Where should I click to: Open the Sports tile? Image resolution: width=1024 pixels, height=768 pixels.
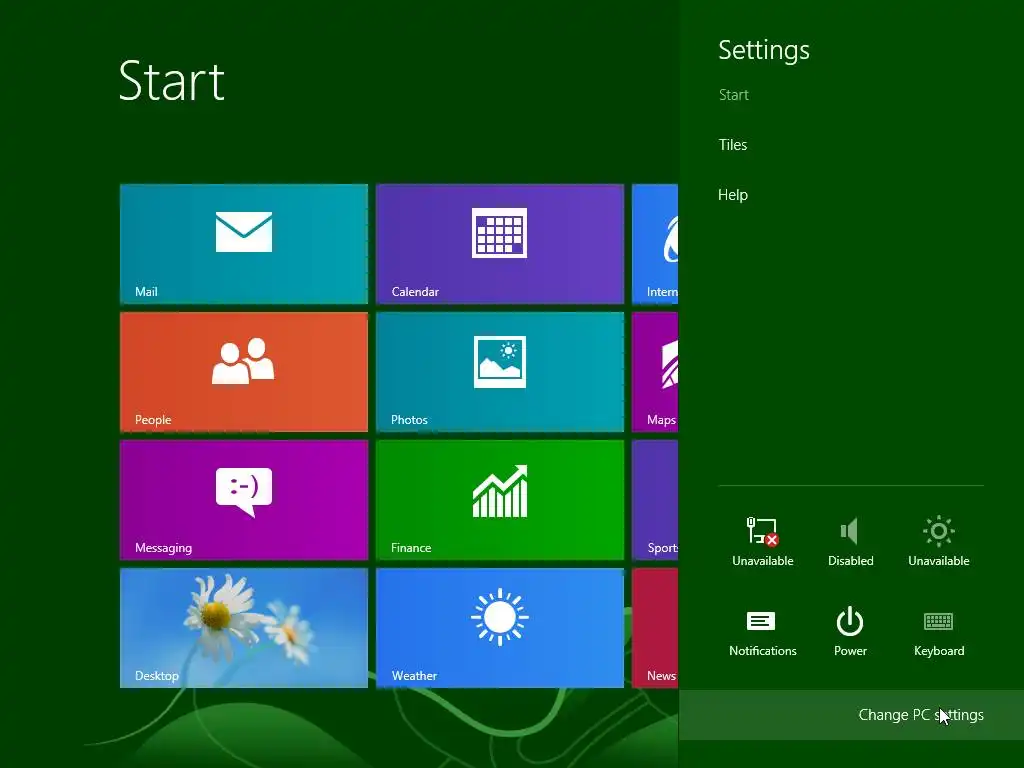tap(655, 500)
